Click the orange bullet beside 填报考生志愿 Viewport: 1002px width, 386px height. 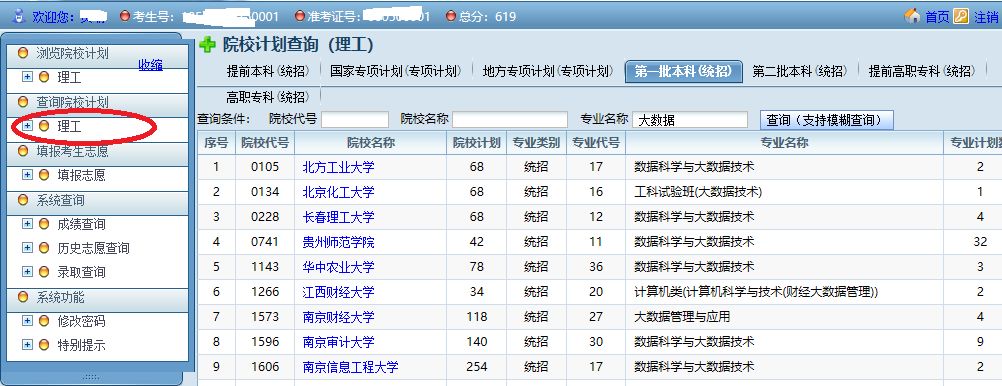(x=23, y=151)
